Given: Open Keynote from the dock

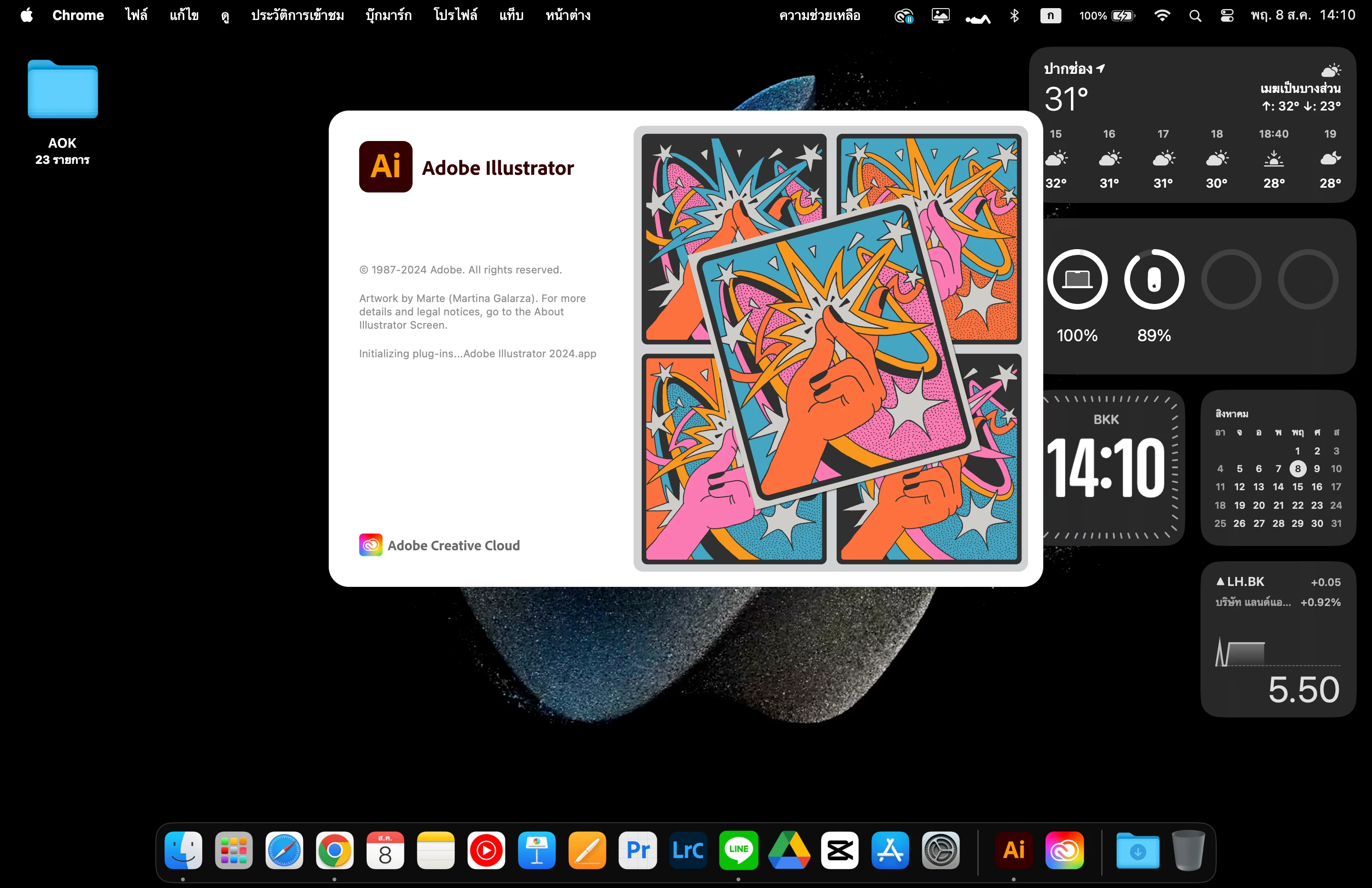Looking at the screenshot, I should [537, 850].
